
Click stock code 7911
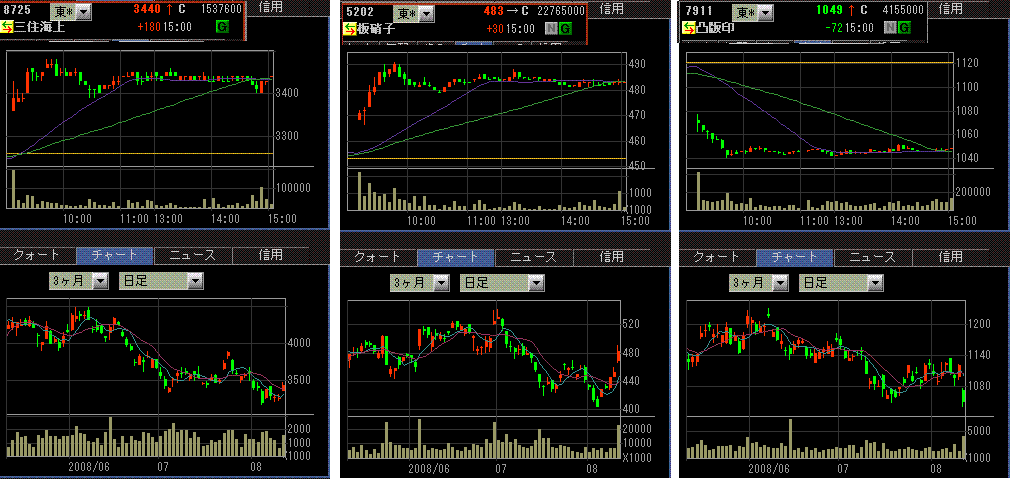(x=698, y=10)
